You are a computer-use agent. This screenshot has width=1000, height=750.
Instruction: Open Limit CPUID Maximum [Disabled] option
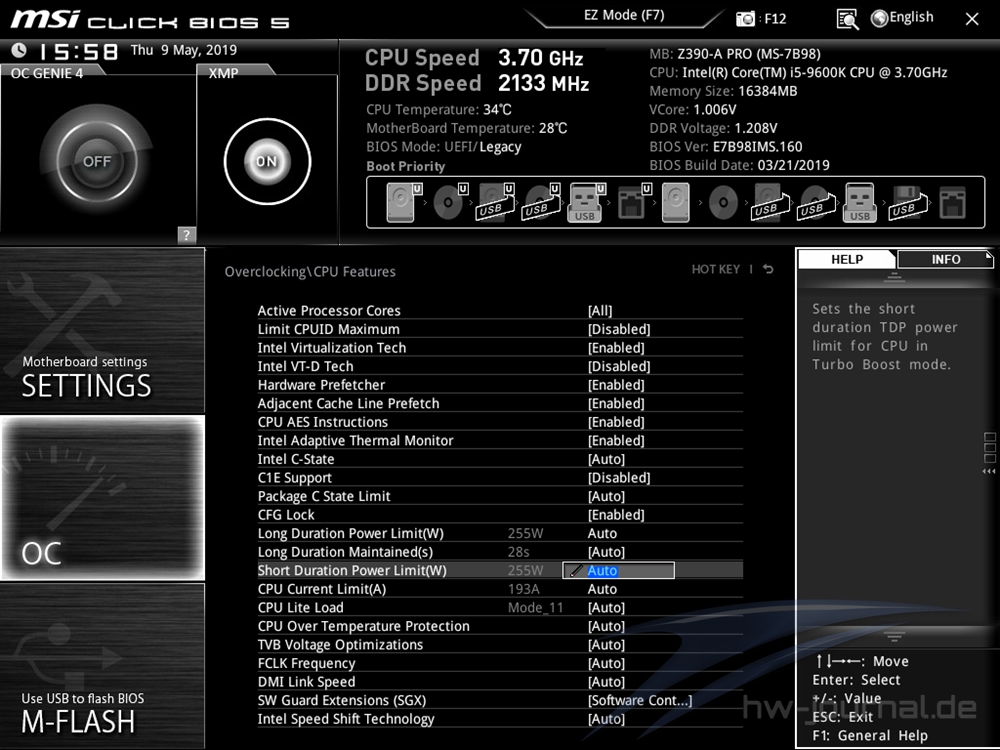500,329
